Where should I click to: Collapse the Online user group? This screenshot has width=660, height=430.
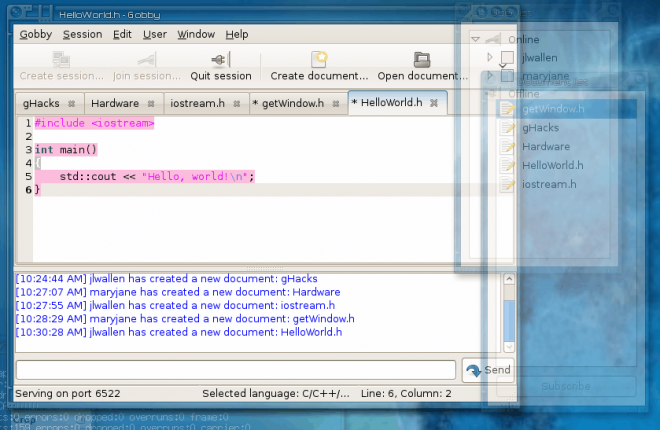(x=476, y=40)
